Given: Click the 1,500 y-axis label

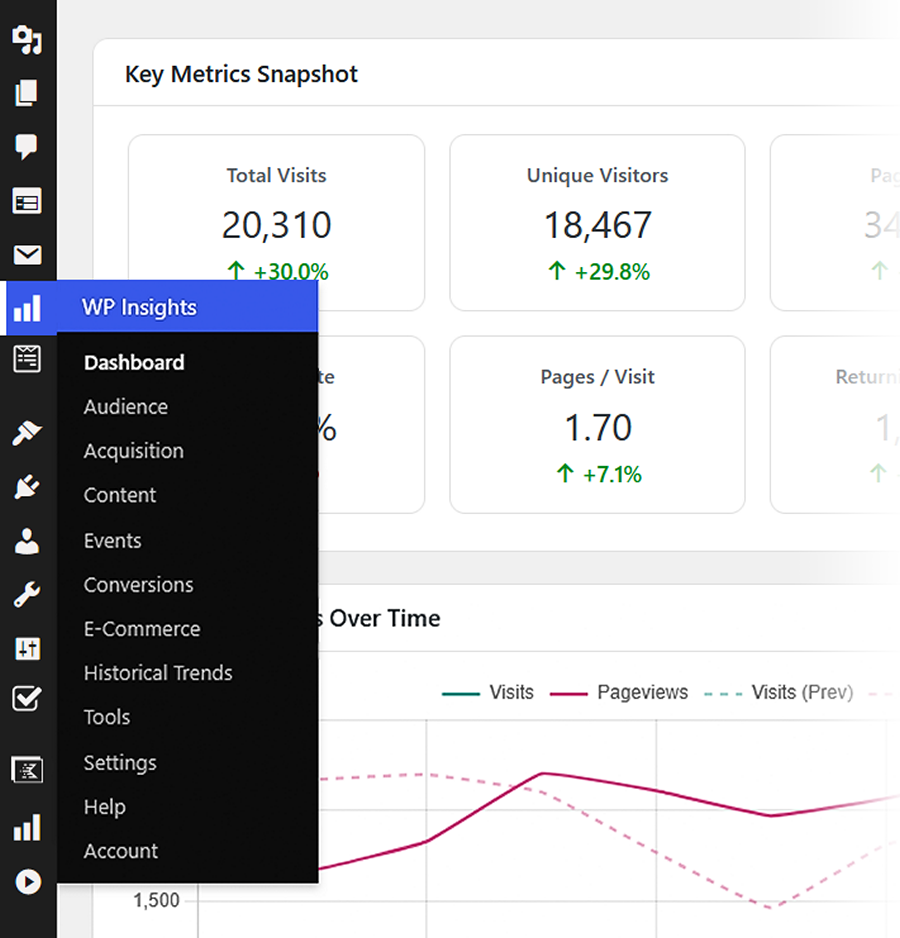Looking at the screenshot, I should point(156,900).
